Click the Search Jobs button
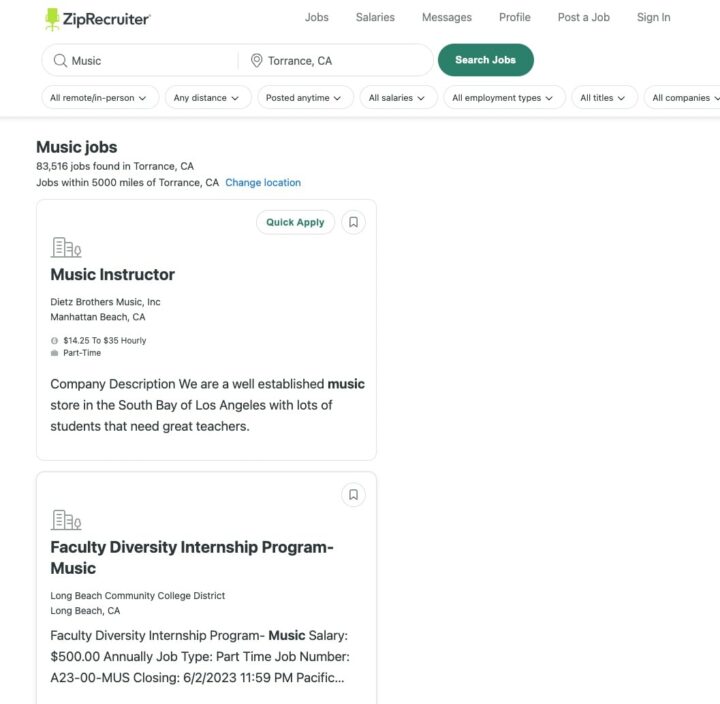Image resolution: width=720 pixels, height=704 pixels. (485, 60)
